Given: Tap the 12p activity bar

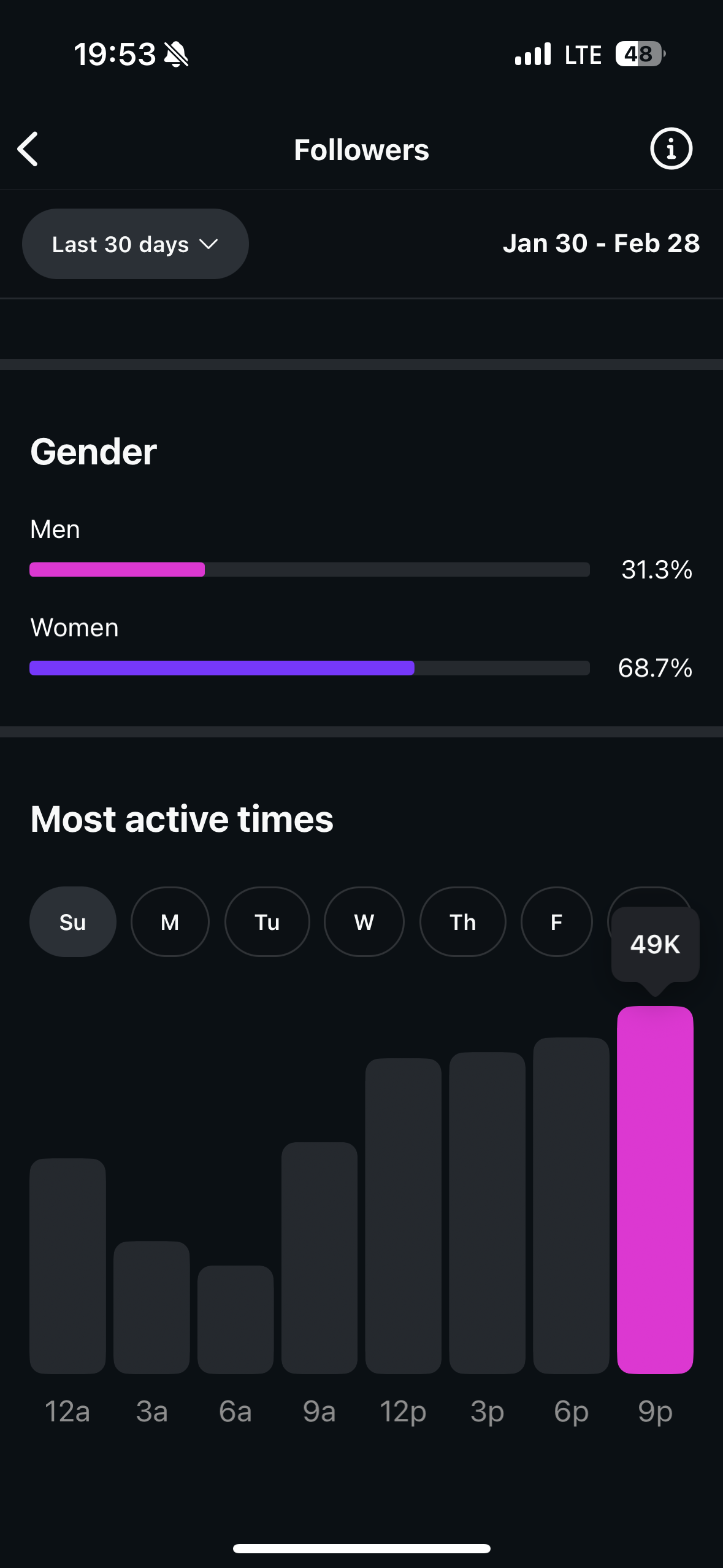Looking at the screenshot, I should pos(403,1216).
